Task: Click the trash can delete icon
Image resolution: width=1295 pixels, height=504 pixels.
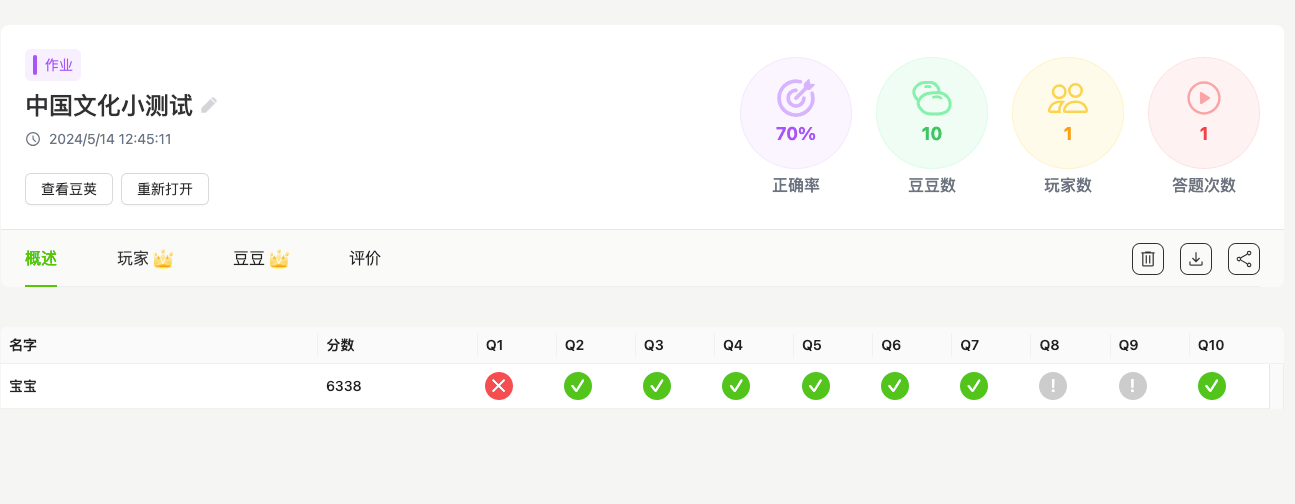Action: (1148, 259)
